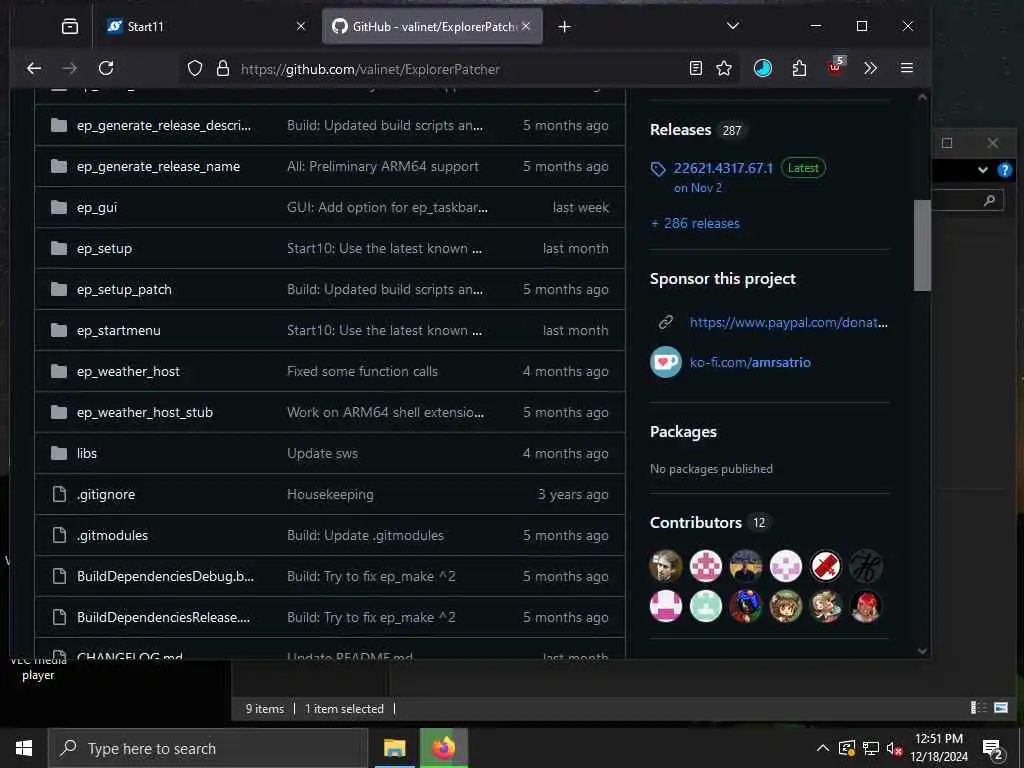Screen dimensions: 1024x768
Task: Open the taskbar clock showing 12:51 PM
Action: [x=938, y=748]
